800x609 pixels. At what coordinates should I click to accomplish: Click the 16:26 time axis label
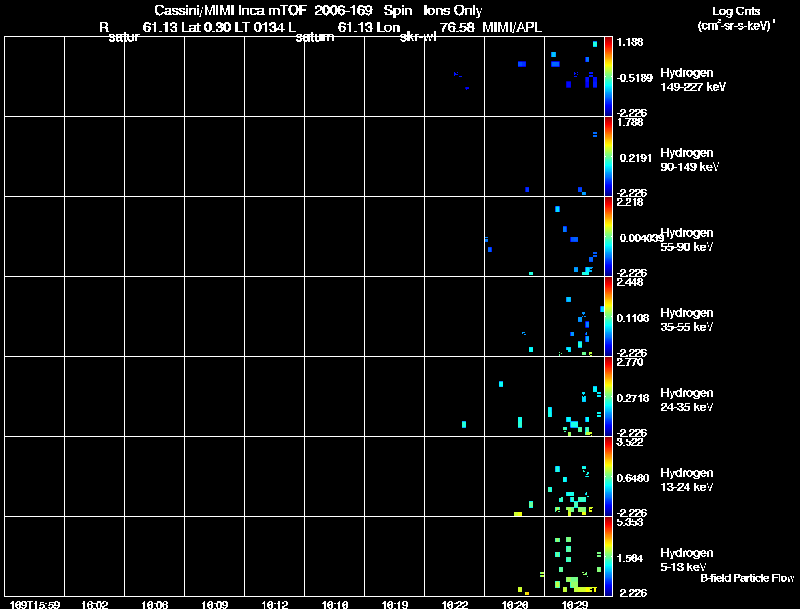click(515, 604)
